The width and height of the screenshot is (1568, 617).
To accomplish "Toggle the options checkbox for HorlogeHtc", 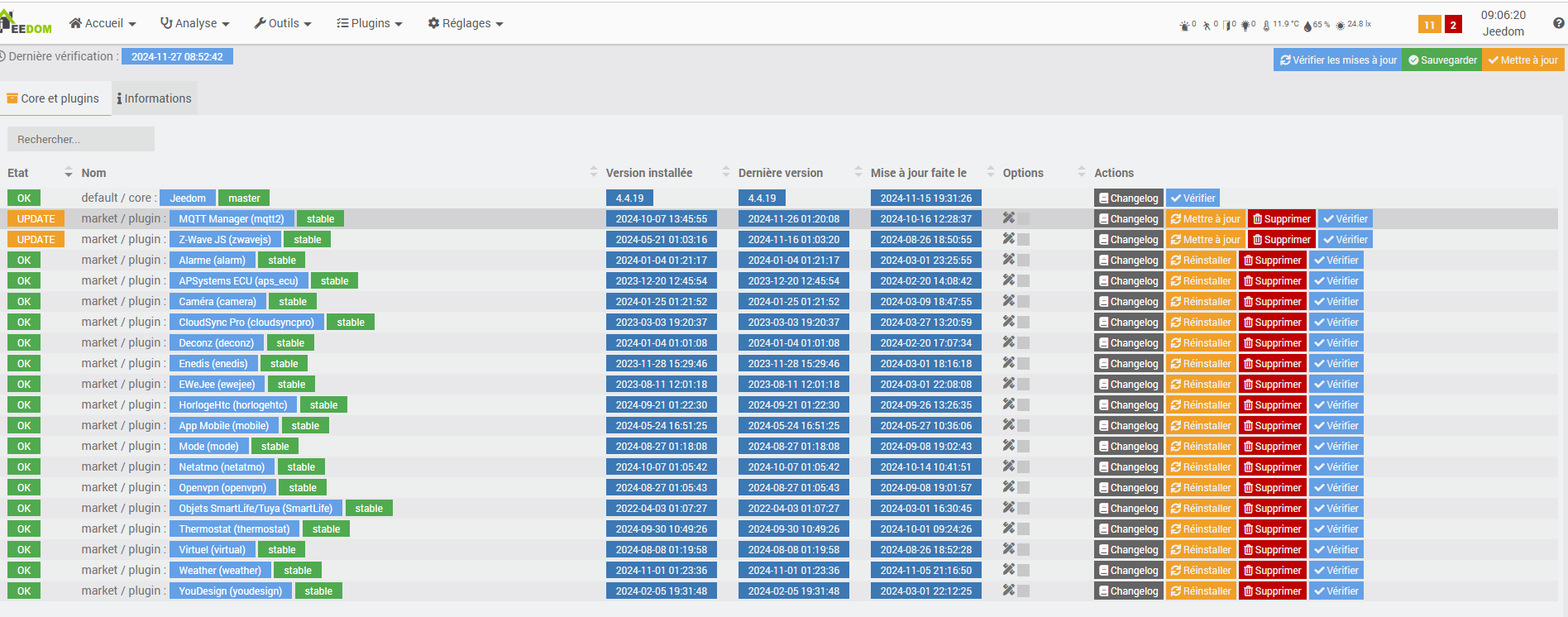I will click(x=1024, y=405).
